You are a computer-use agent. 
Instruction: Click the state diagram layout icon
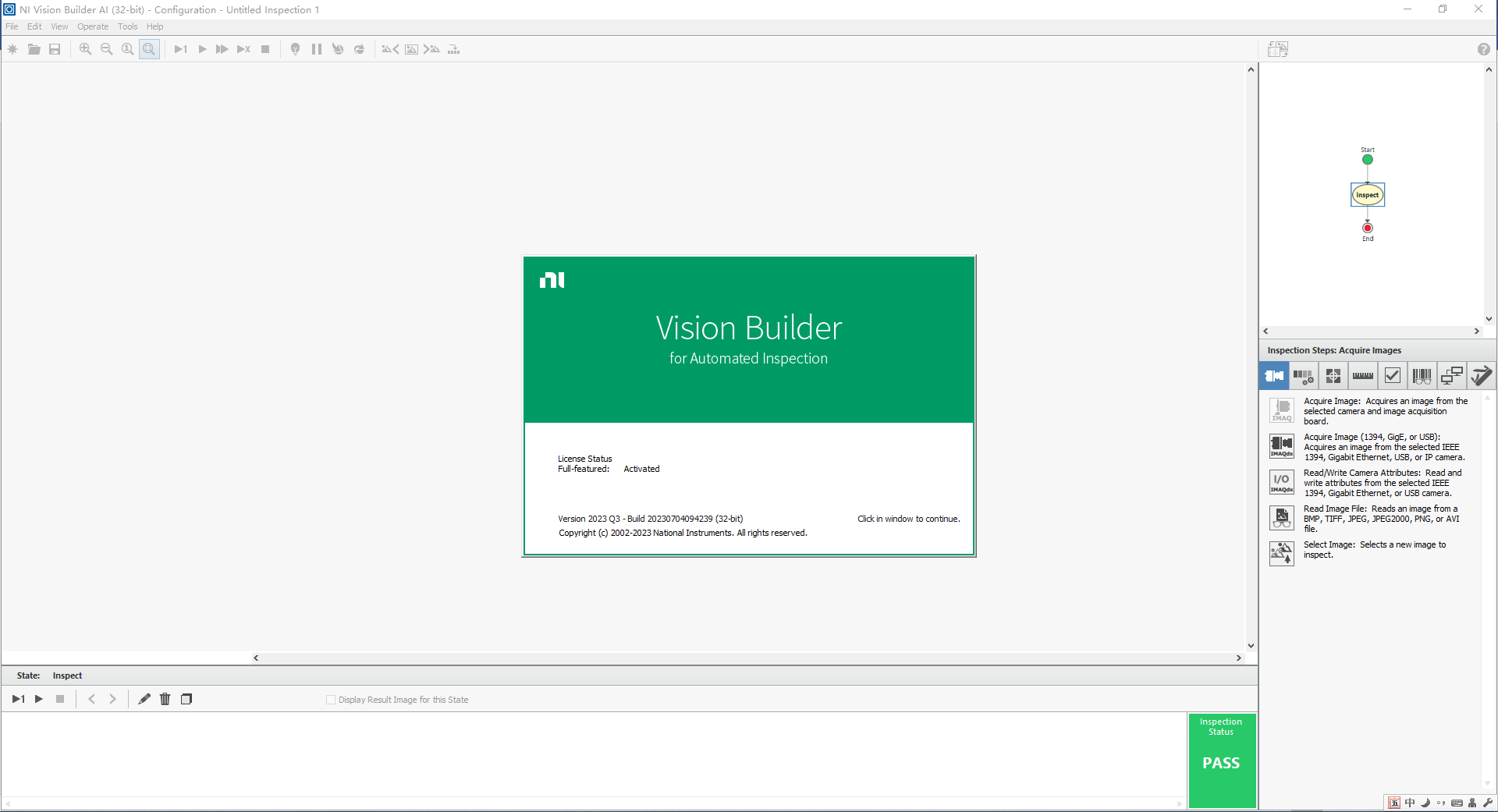point(1278,49)
